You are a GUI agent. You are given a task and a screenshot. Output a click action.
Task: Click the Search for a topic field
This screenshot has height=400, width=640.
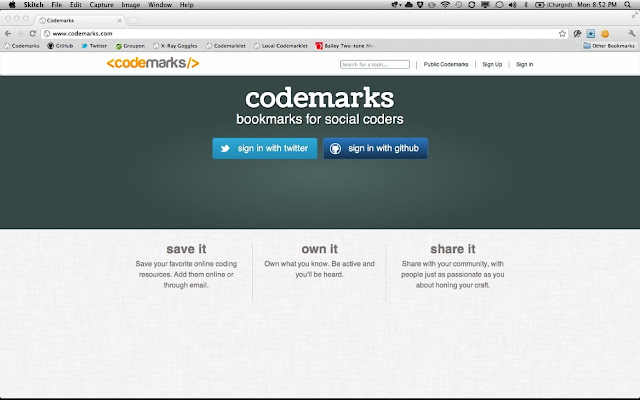tap(375, 64)
